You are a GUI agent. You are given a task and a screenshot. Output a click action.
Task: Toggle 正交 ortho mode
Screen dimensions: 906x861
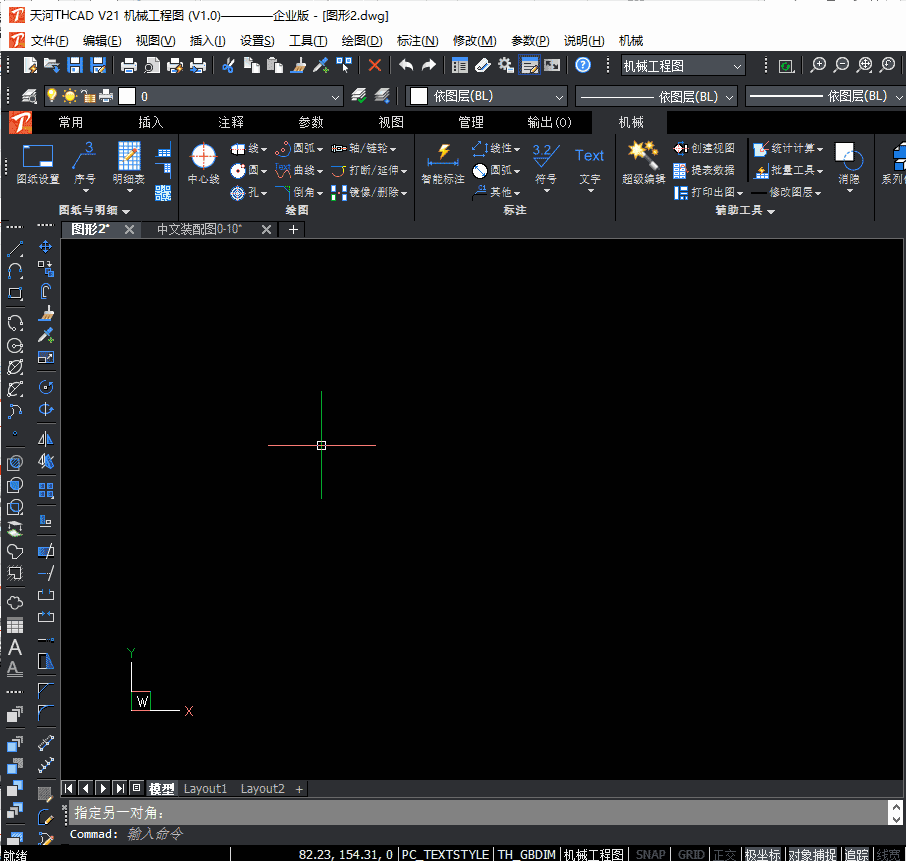[725, 854]
